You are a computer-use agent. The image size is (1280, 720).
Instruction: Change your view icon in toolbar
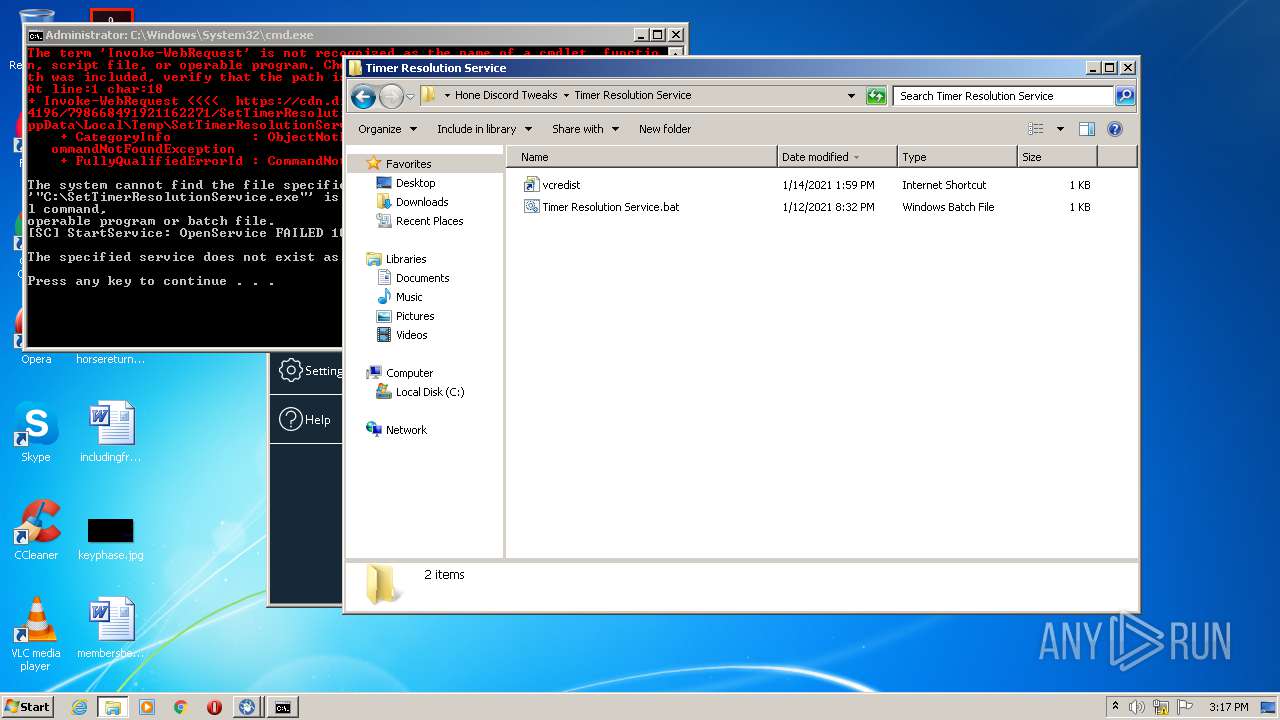pos(1036,129)
